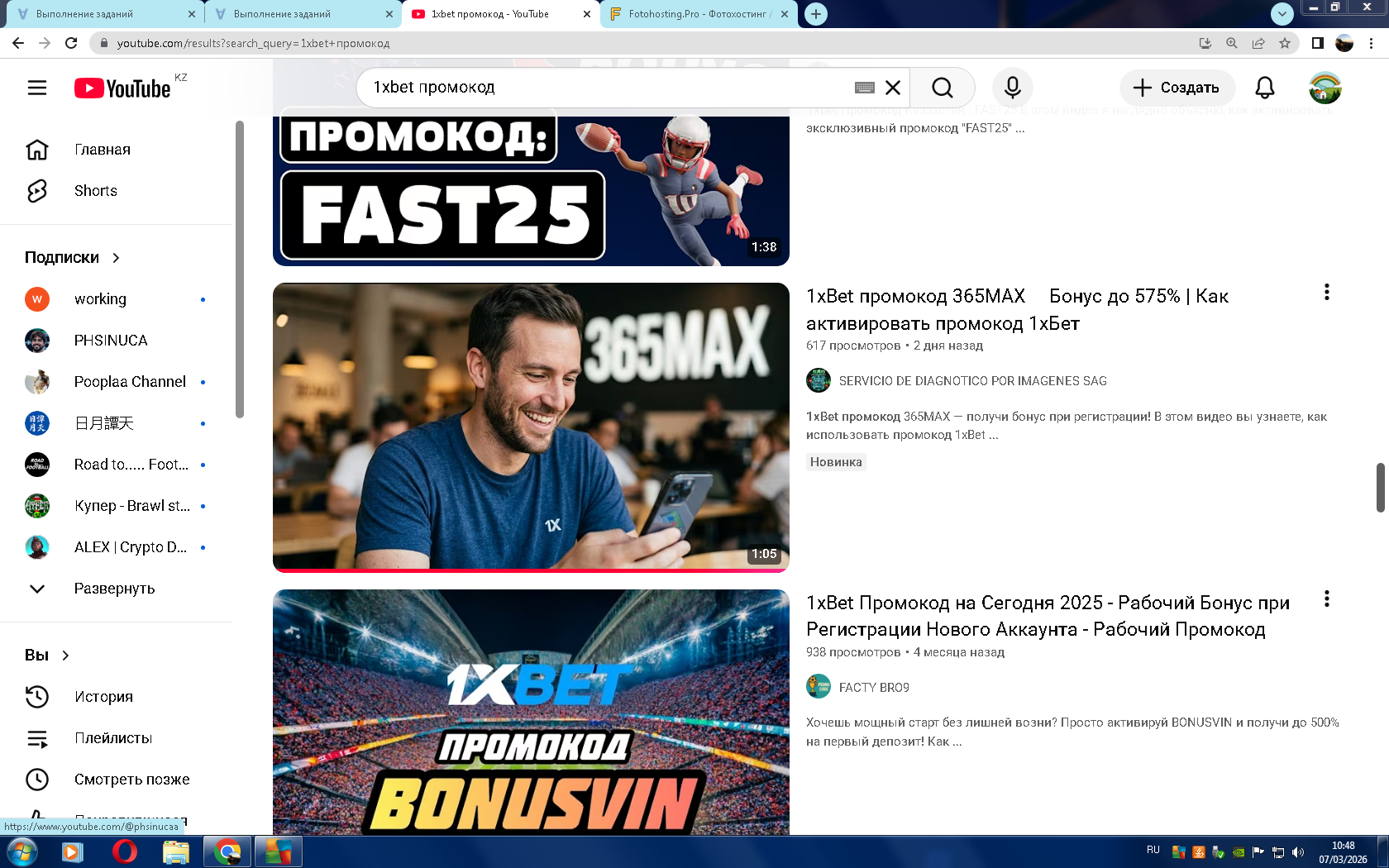Reload the page in Chrome
1389x868 pixels.
tap(72, 43)
